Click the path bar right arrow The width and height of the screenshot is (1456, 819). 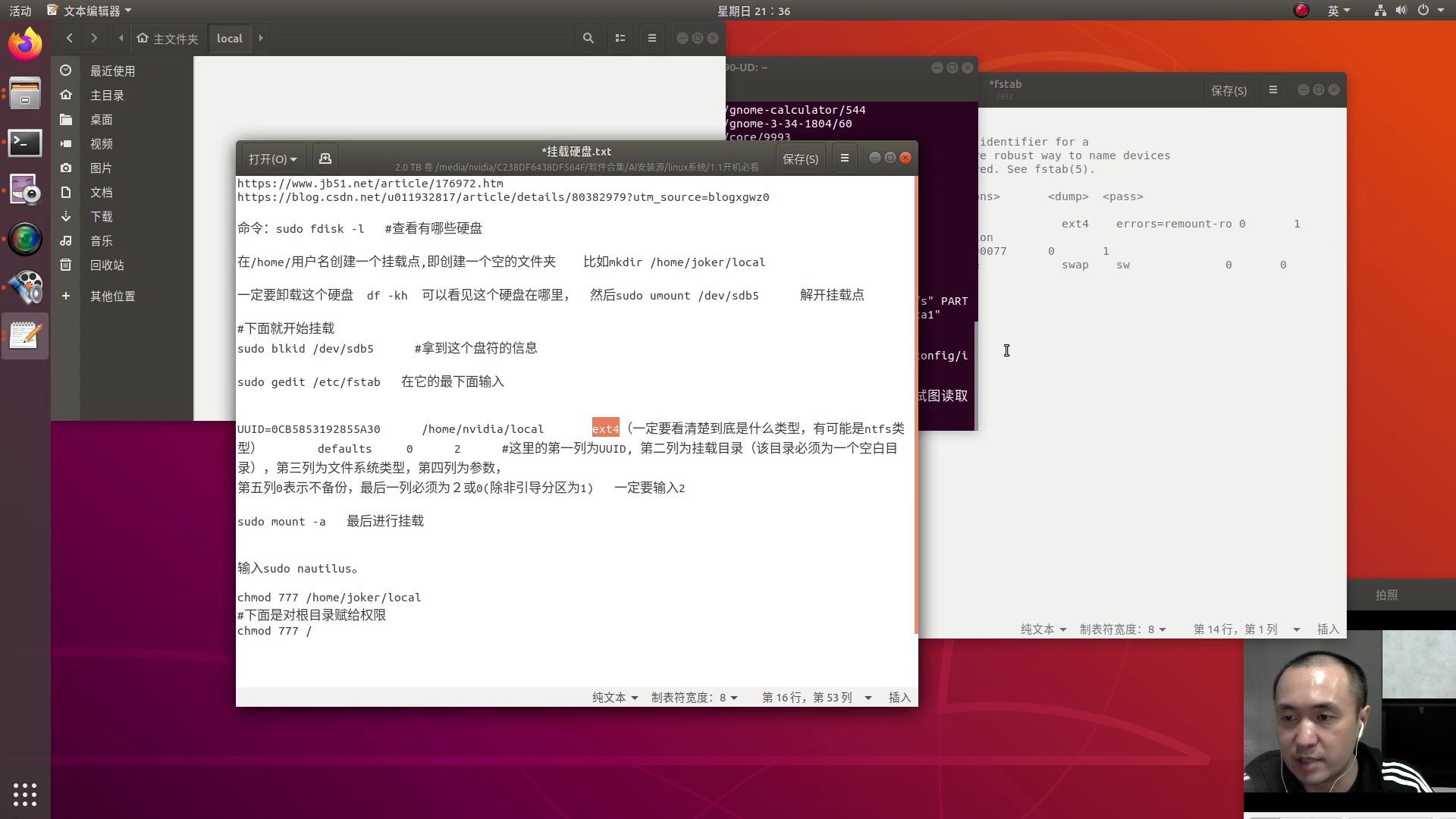(261, 38)
